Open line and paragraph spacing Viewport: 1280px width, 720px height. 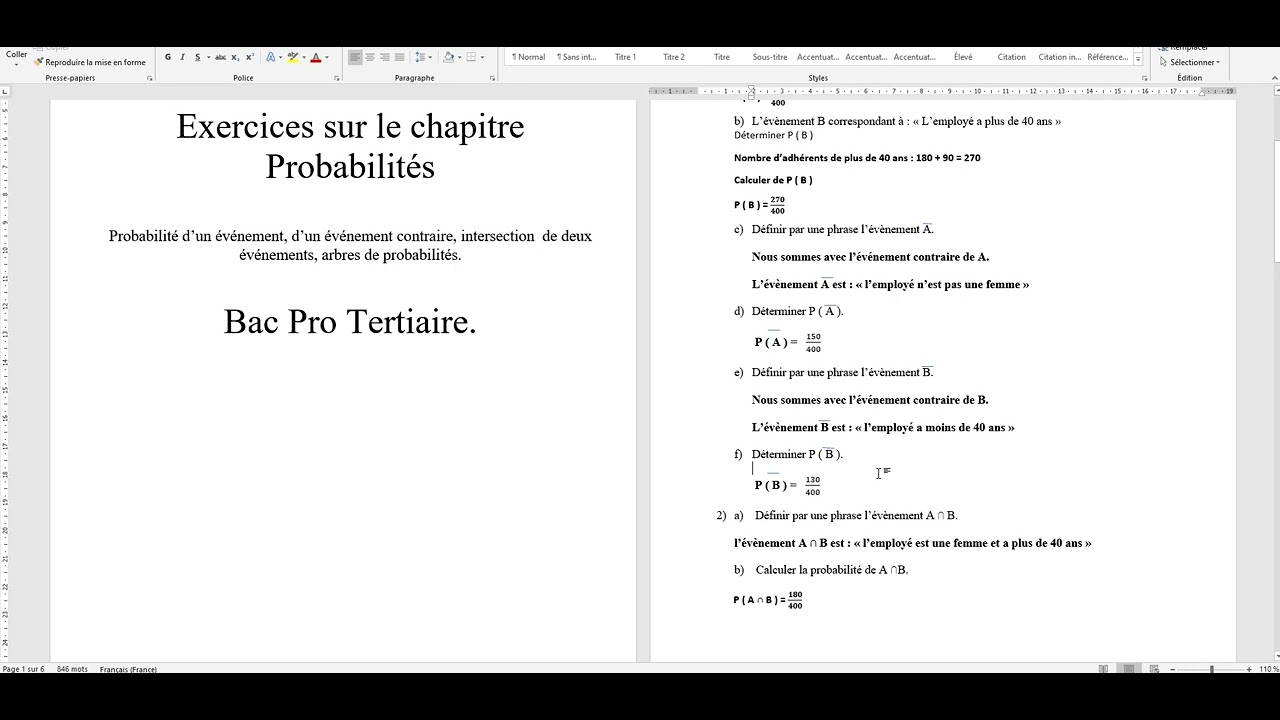(x=420, y=57)
